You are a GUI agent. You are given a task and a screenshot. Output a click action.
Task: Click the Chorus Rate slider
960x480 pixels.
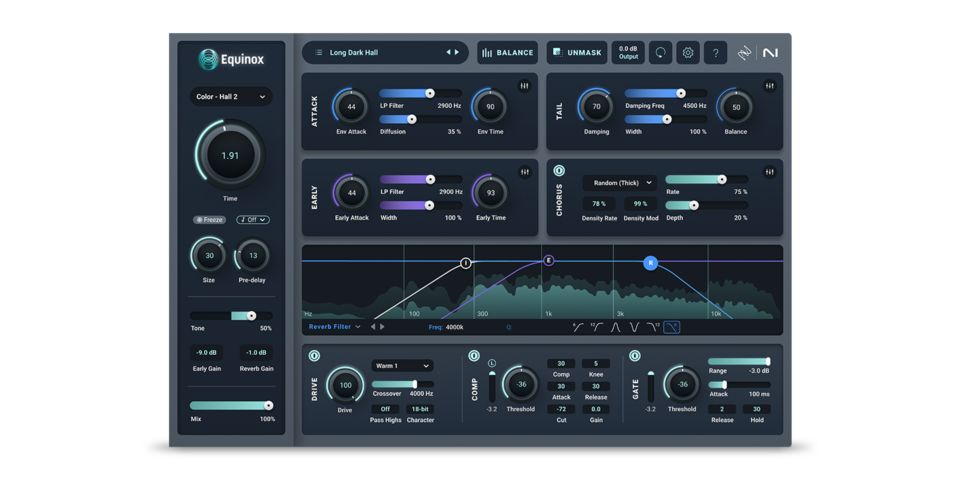coord(707,179)
